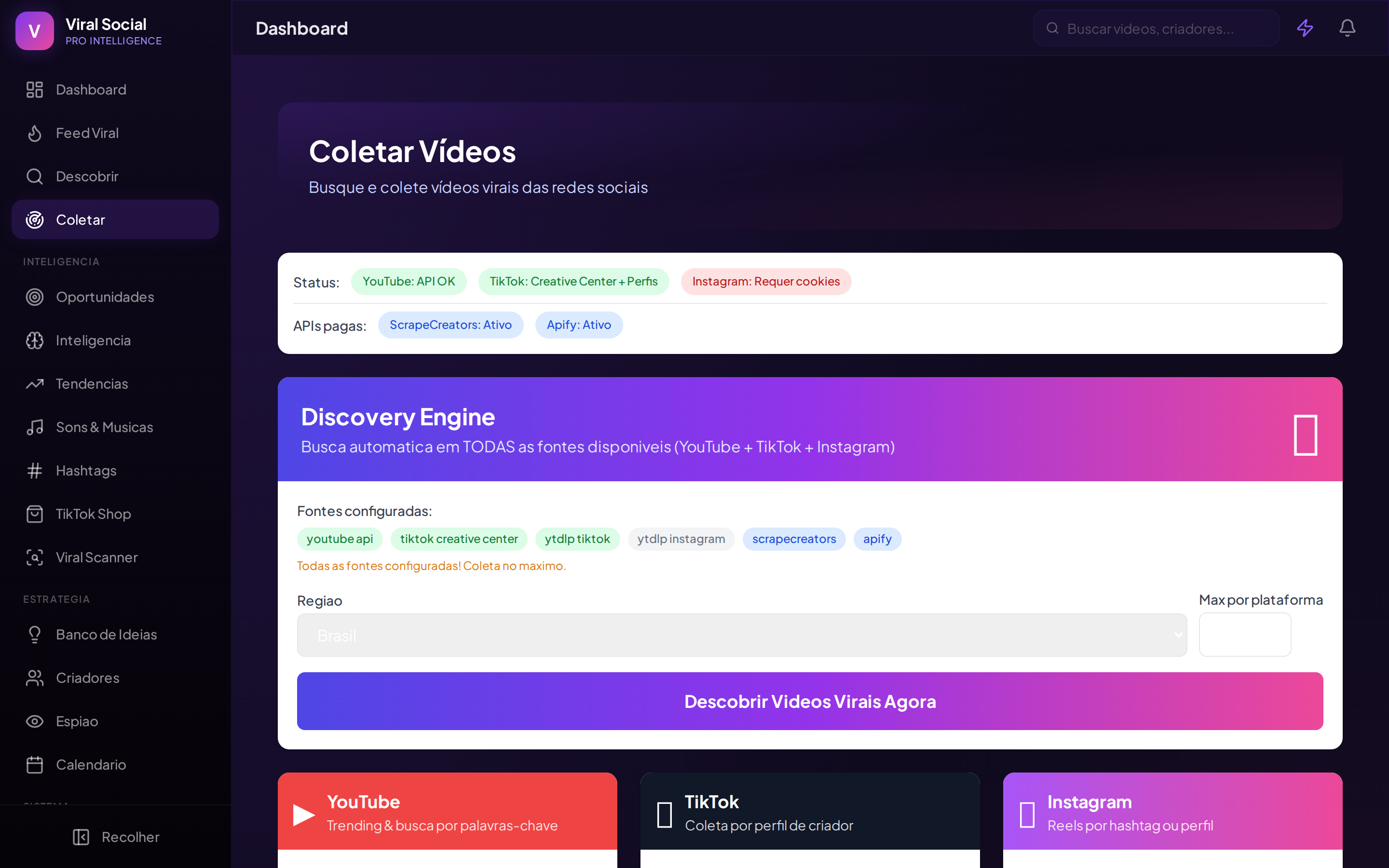
Task: Go to Criadores page
Action: 115,678
